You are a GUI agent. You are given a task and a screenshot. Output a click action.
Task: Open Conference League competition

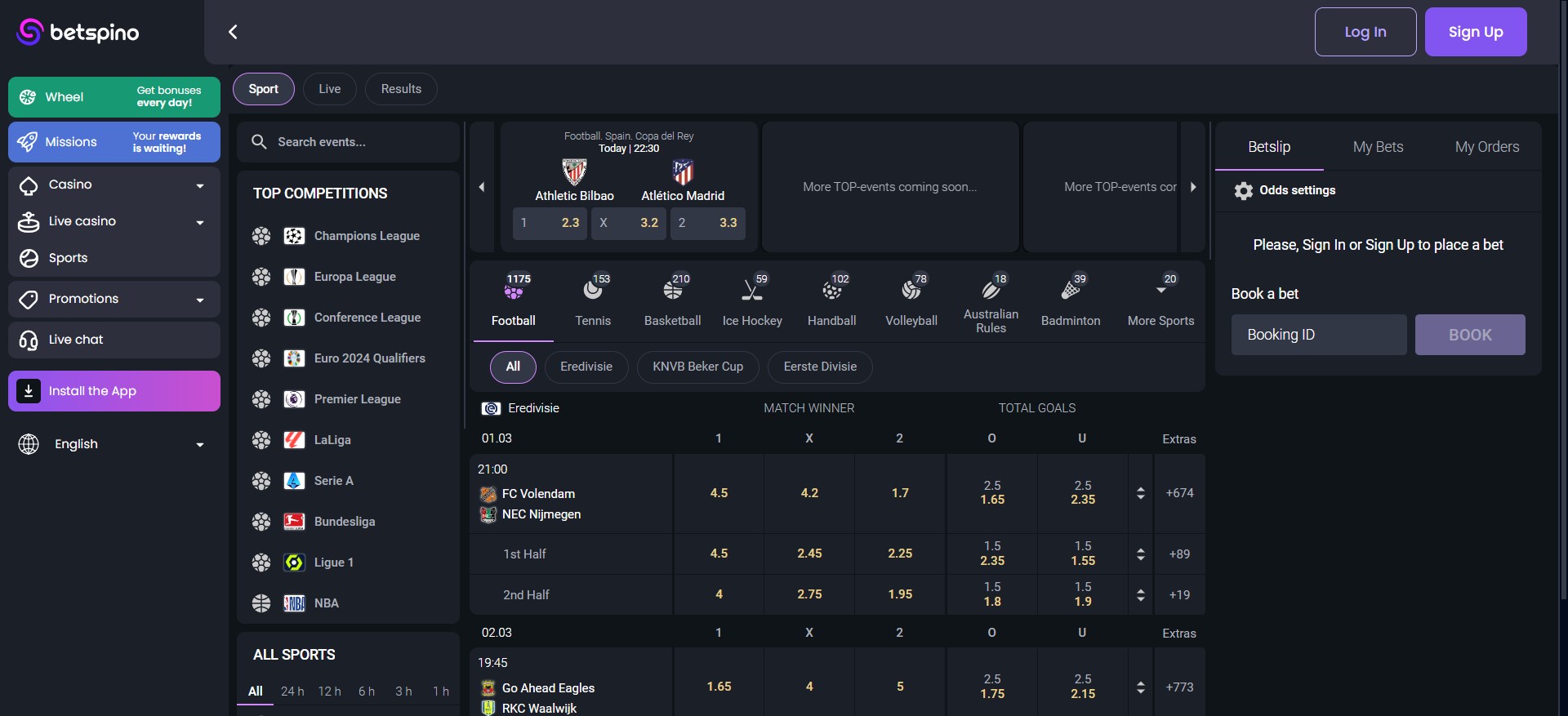tap(349, 318)
